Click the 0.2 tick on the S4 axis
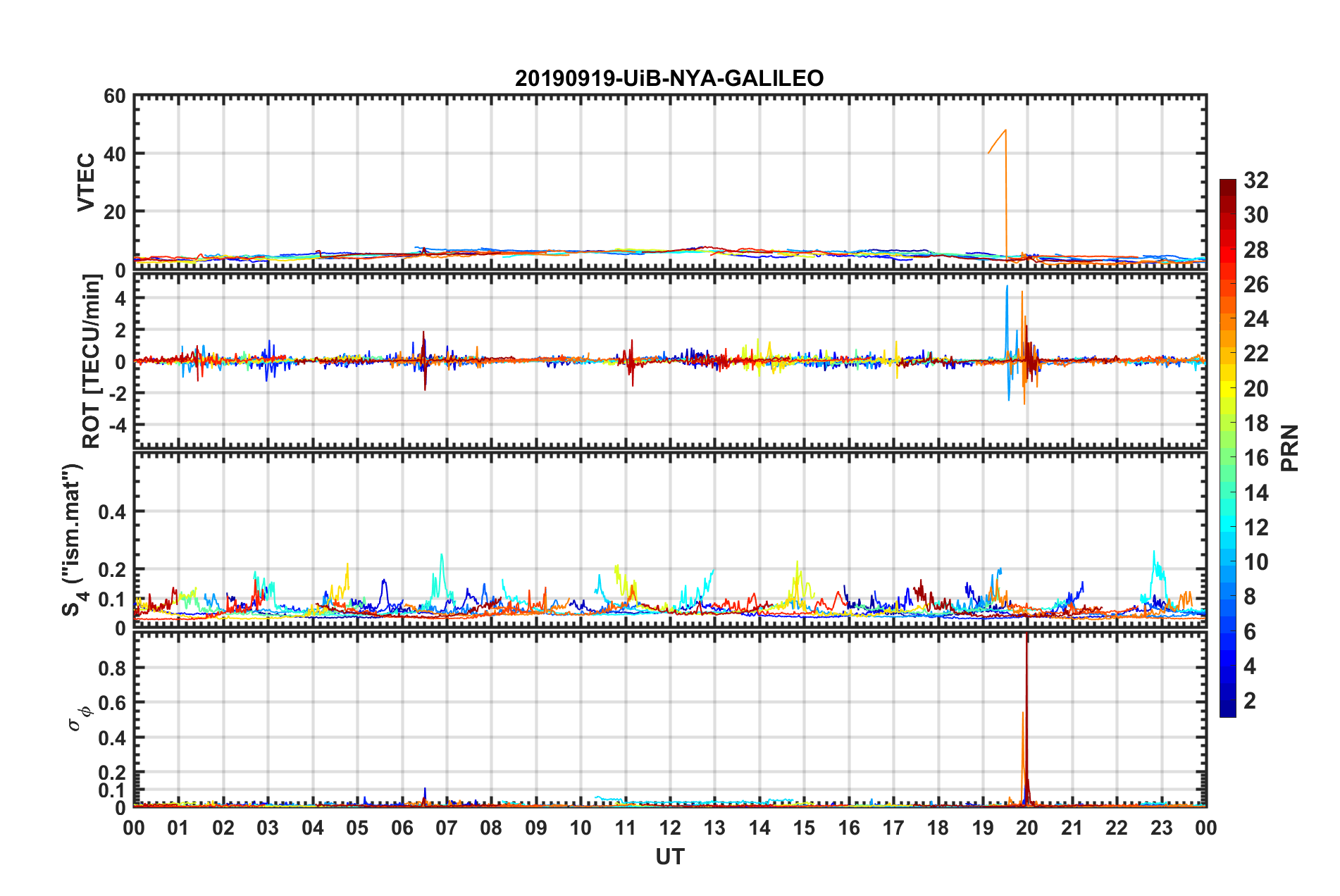The height and width of the screenshot is (896, 1340). (112, 569)
